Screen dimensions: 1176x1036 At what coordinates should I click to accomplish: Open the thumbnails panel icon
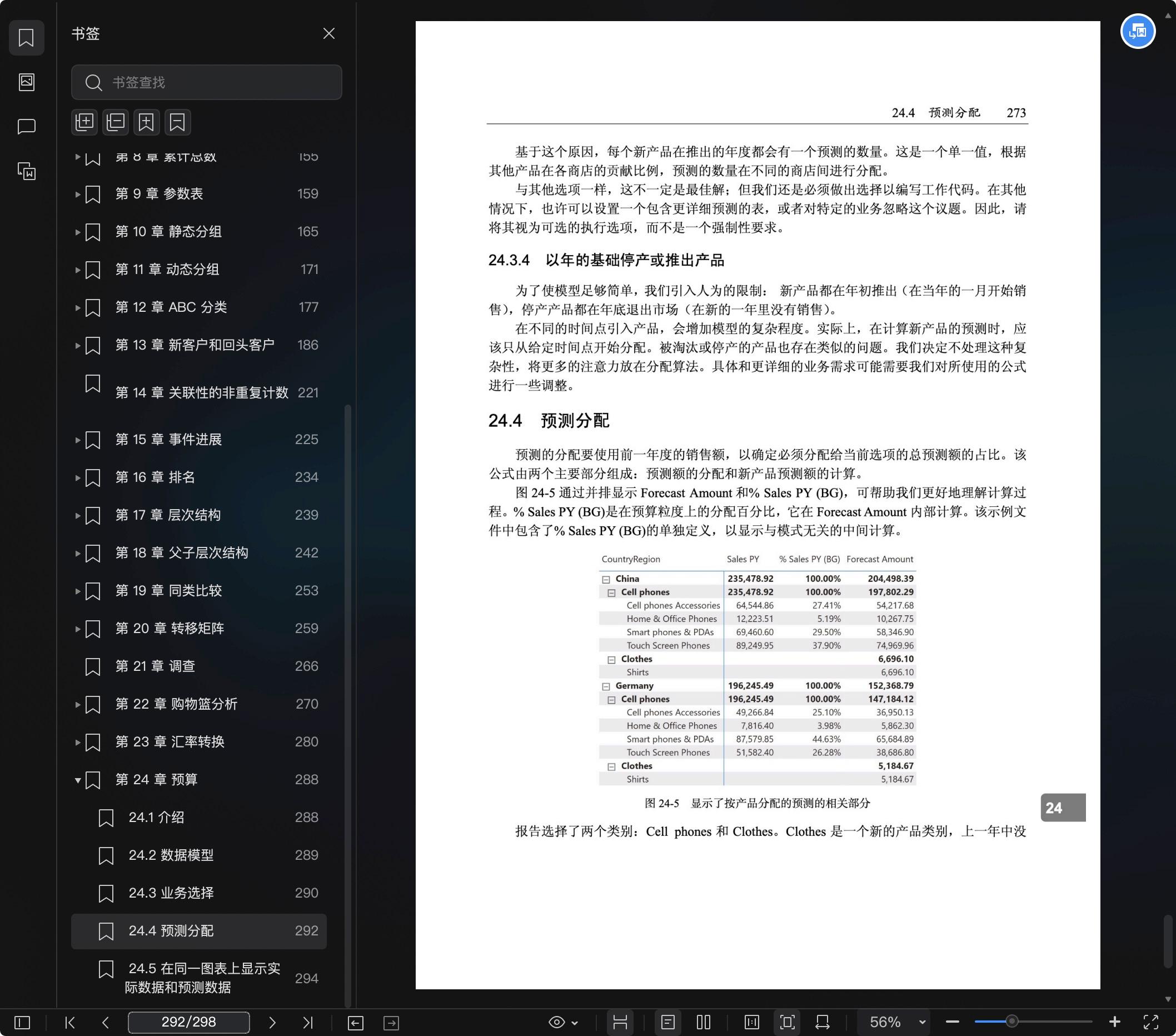point(27,82)
